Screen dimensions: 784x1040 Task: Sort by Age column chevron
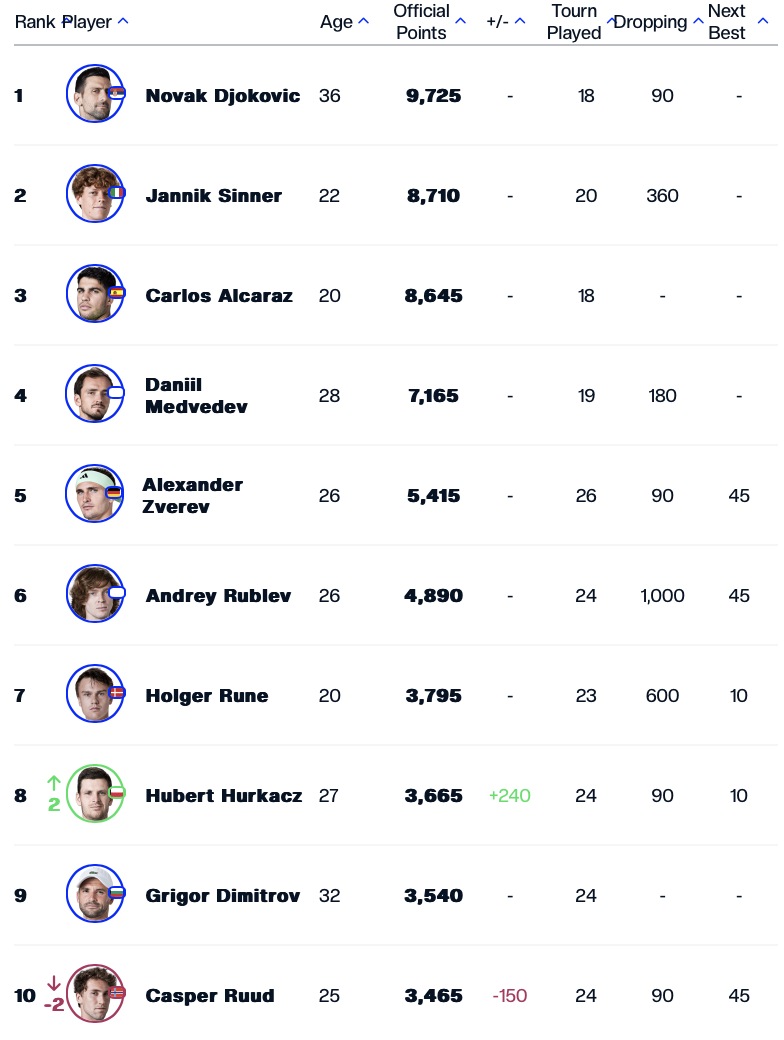pyautogui.click(x=363, y=21)
